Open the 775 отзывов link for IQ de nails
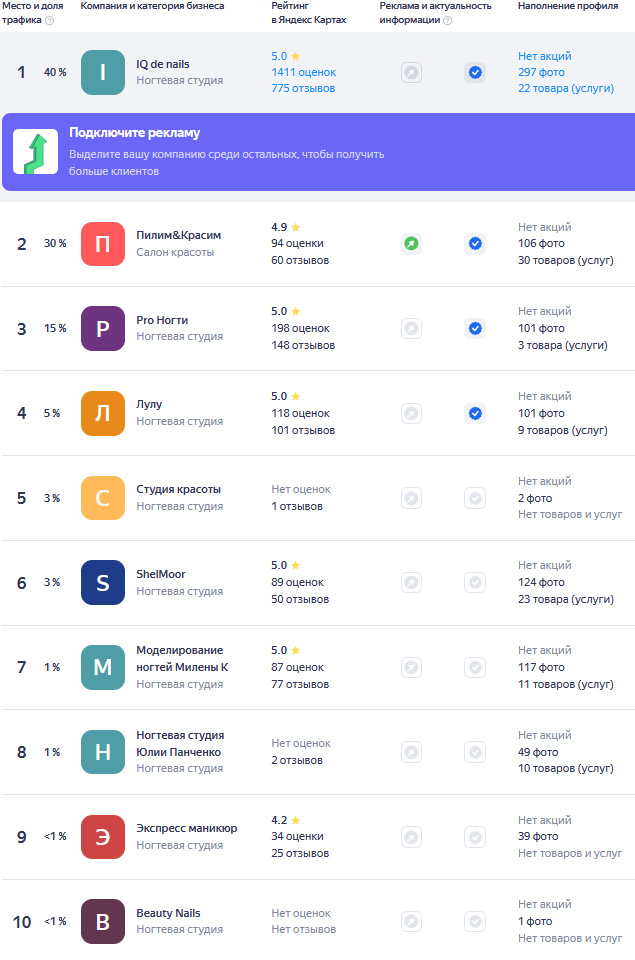This screenshot has height=960, width=635. (x=303, y=89)
